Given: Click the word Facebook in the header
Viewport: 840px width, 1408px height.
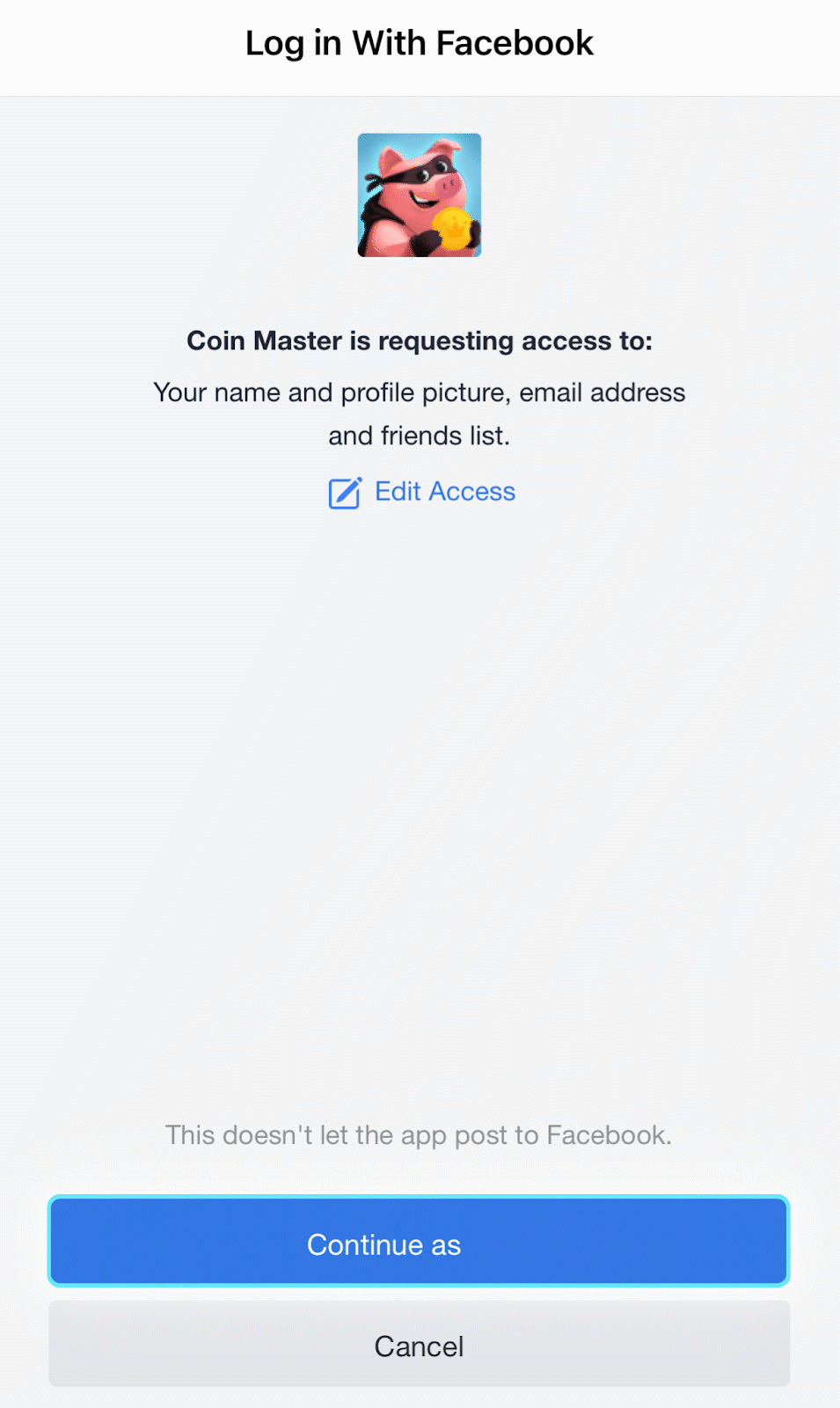Looking at the screenshot, I should tap(515, 43).
